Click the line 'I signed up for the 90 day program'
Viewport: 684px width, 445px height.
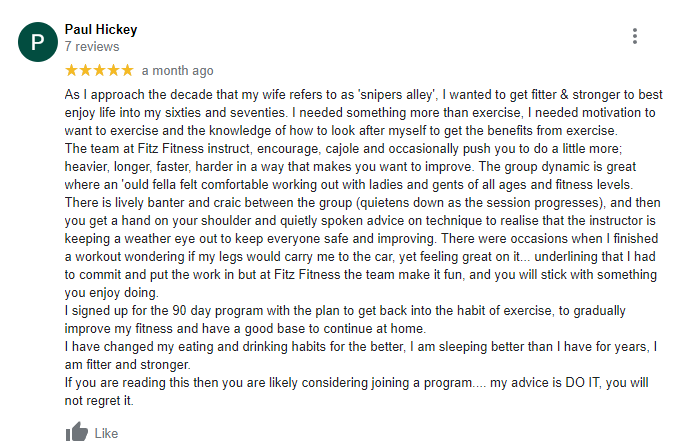[x=345, y=311]
